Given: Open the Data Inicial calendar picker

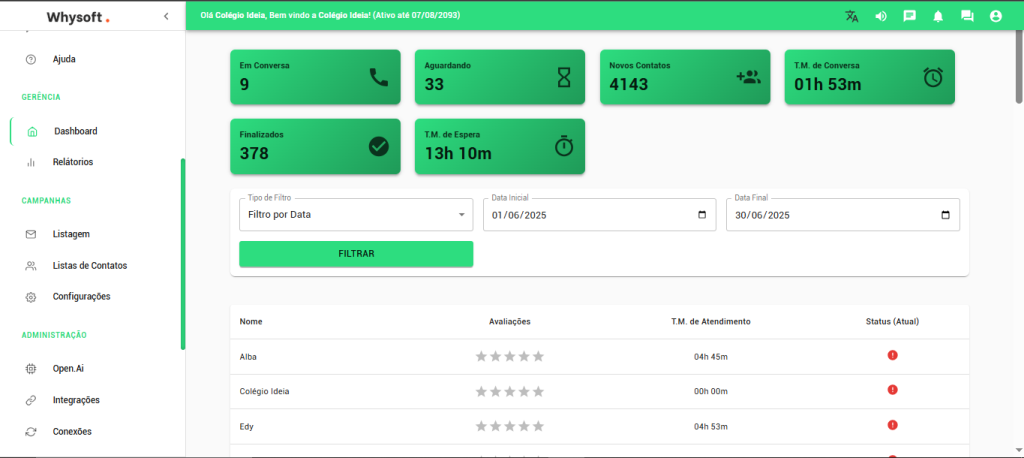Looking at the screenshot, I should tap(702, 215).
